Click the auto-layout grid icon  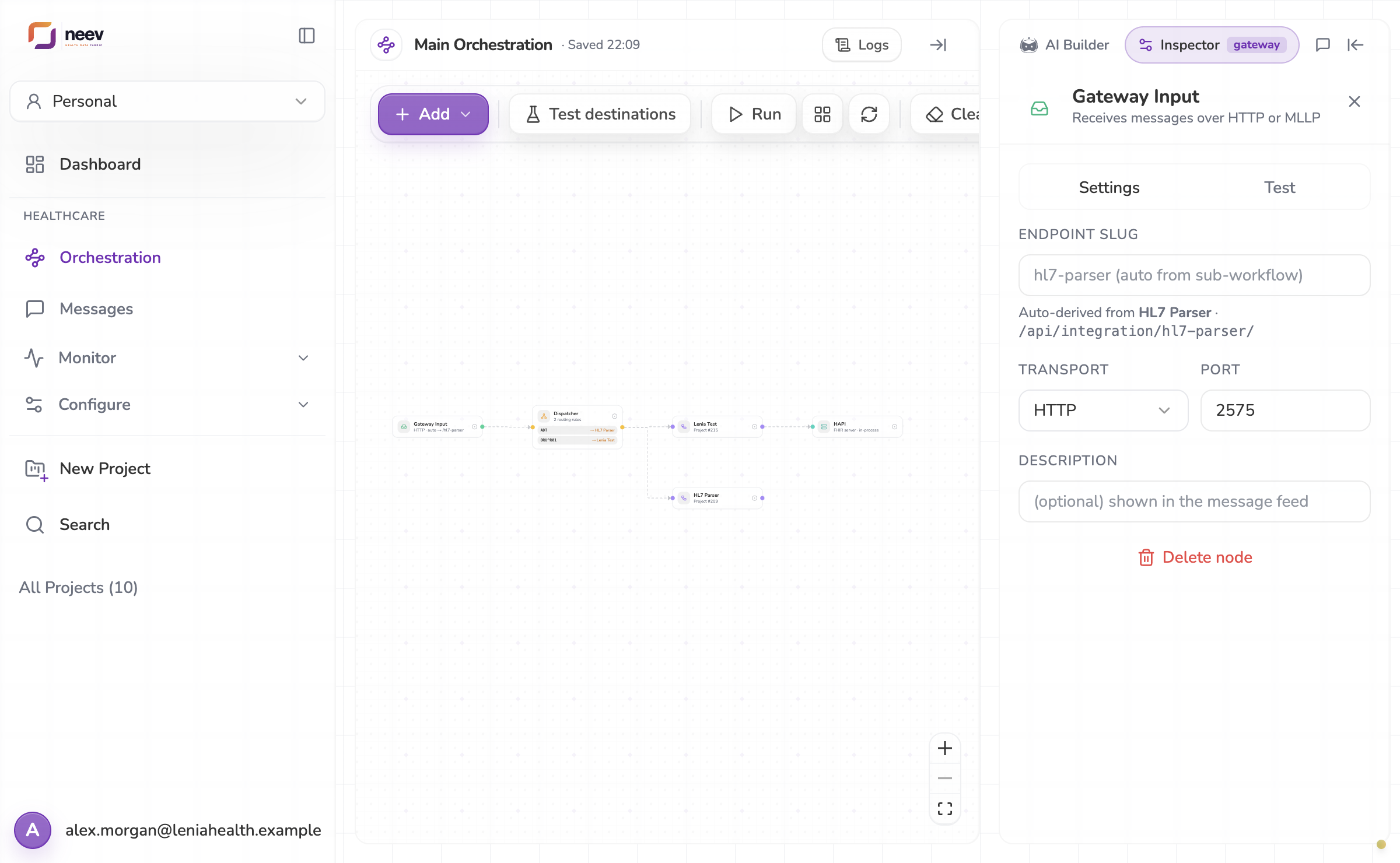click(822, 114)
